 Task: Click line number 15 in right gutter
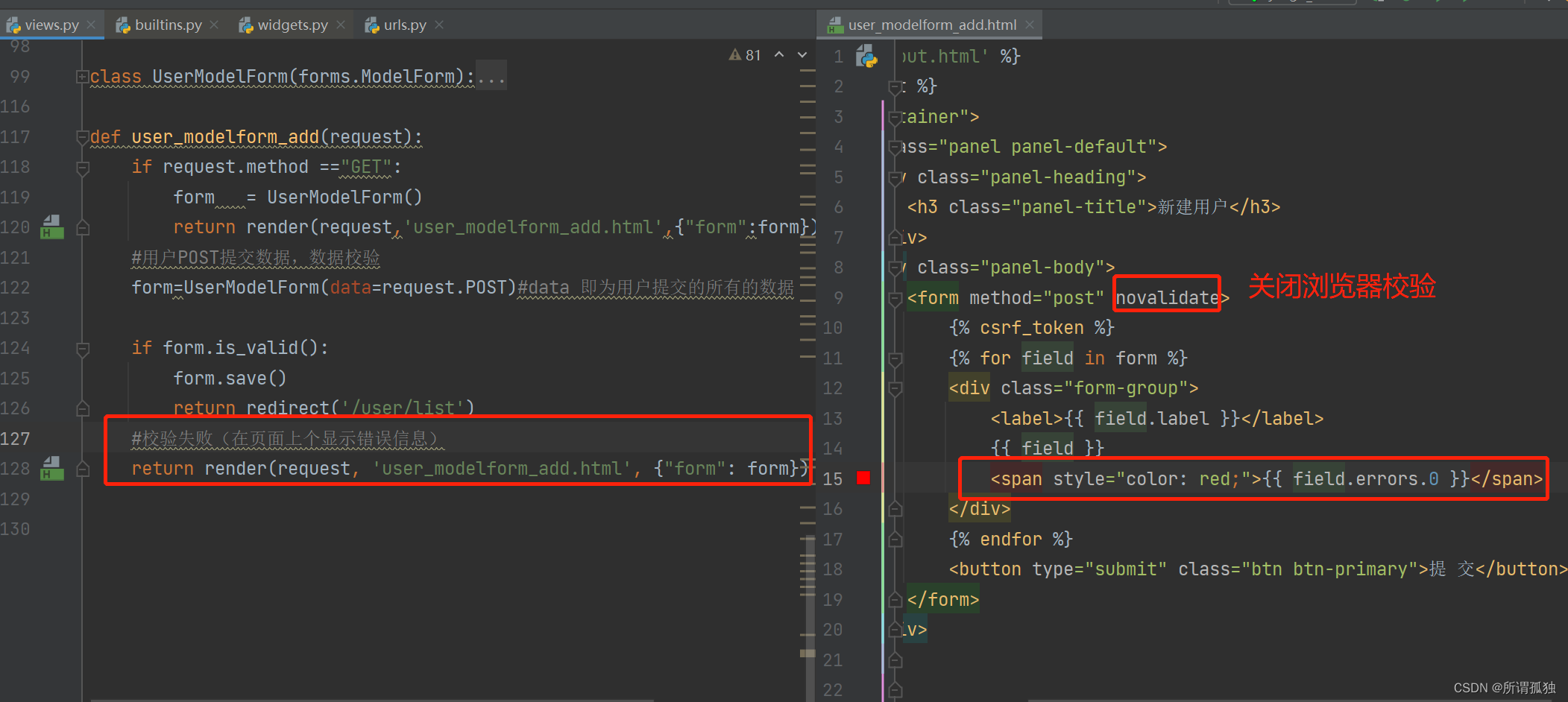tap(833, 478)
